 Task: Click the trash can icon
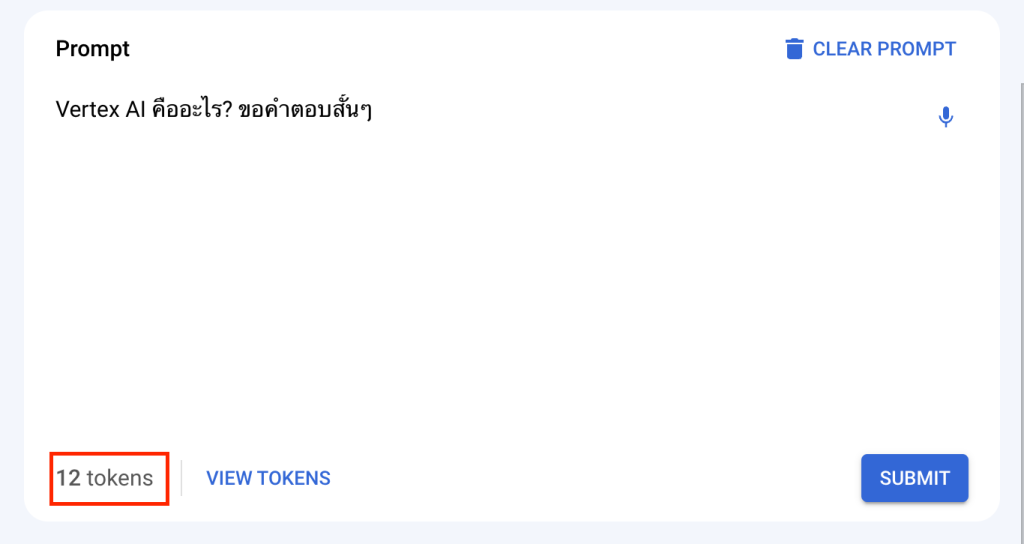point(794,49)
